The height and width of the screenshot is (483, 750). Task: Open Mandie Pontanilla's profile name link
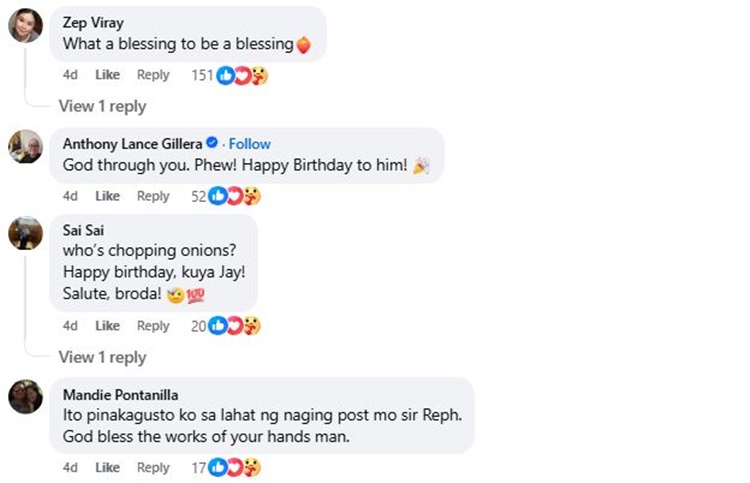pyautogui.click(x=120, y=394)
